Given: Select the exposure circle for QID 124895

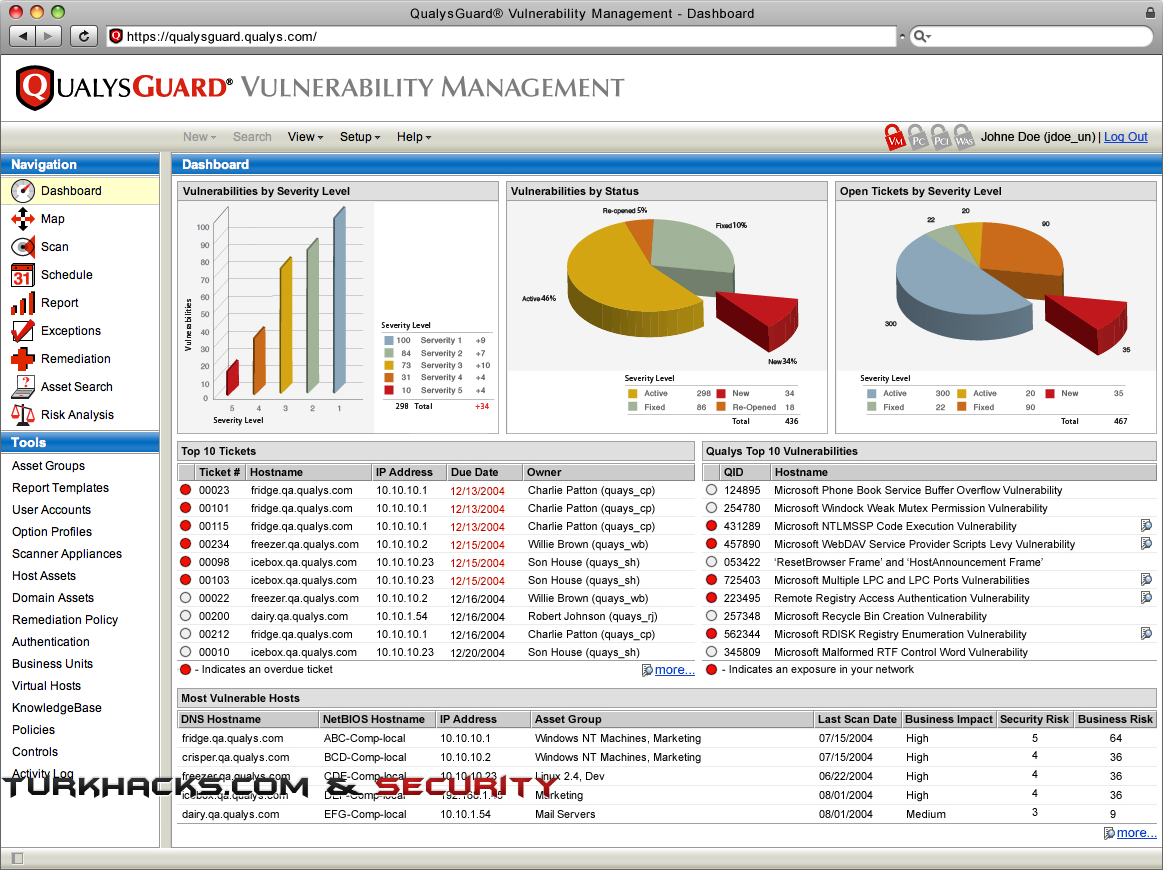Looking at the screenshot, I should pos(711,490).
